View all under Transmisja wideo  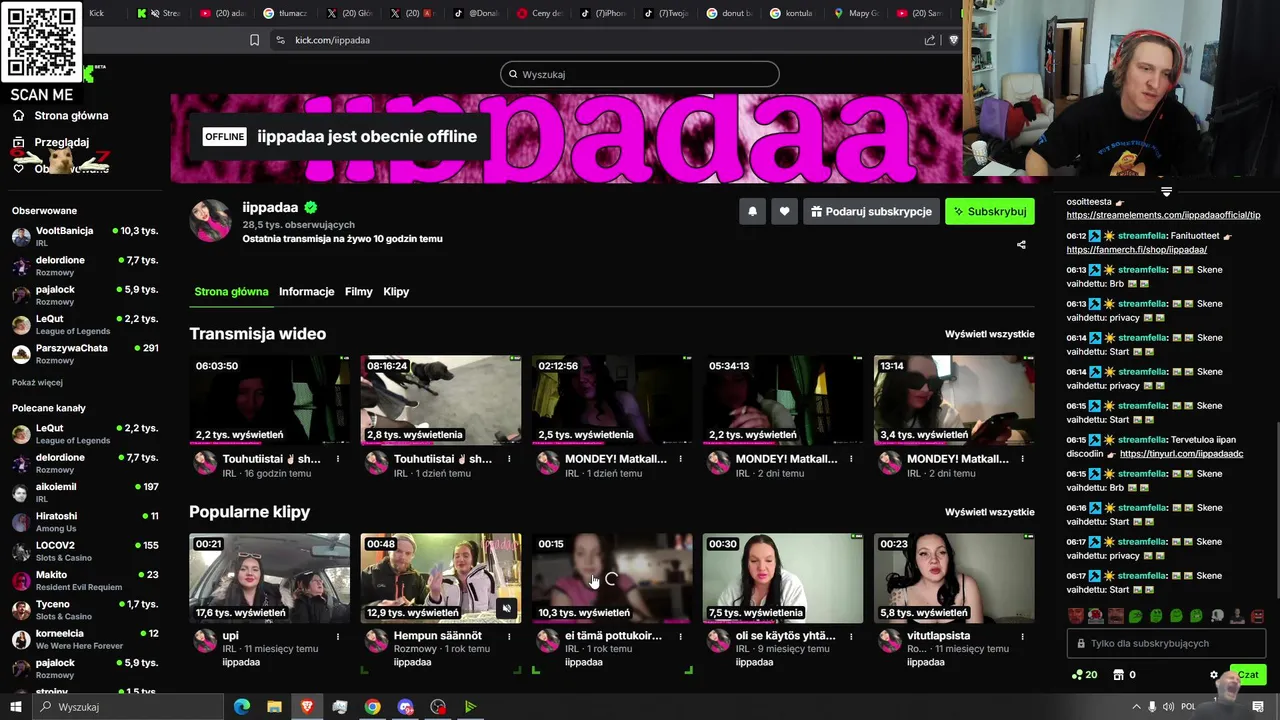tap(990, 334)
